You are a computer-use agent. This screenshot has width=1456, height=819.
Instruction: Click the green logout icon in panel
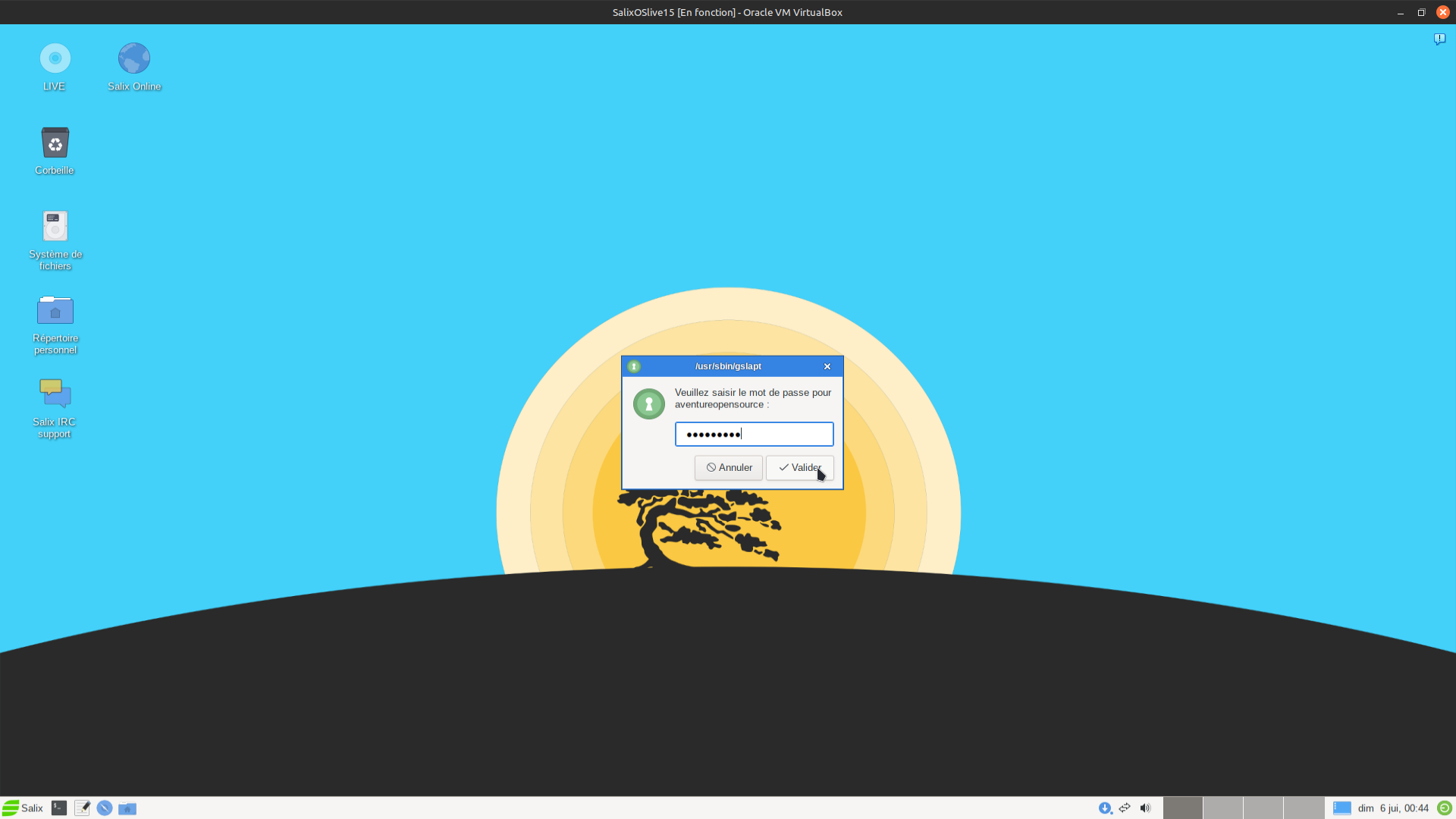[1445, 808]
